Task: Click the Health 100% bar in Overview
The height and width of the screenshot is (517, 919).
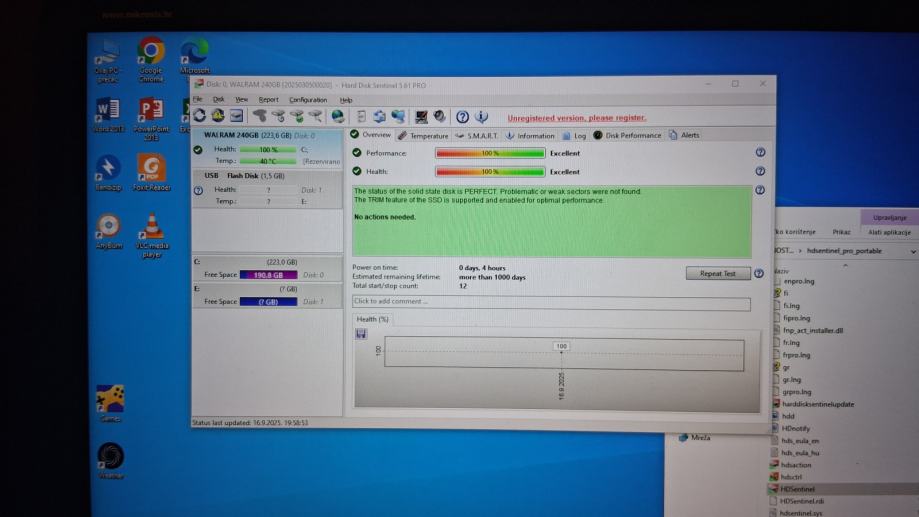Action: (x=490, y=172)
